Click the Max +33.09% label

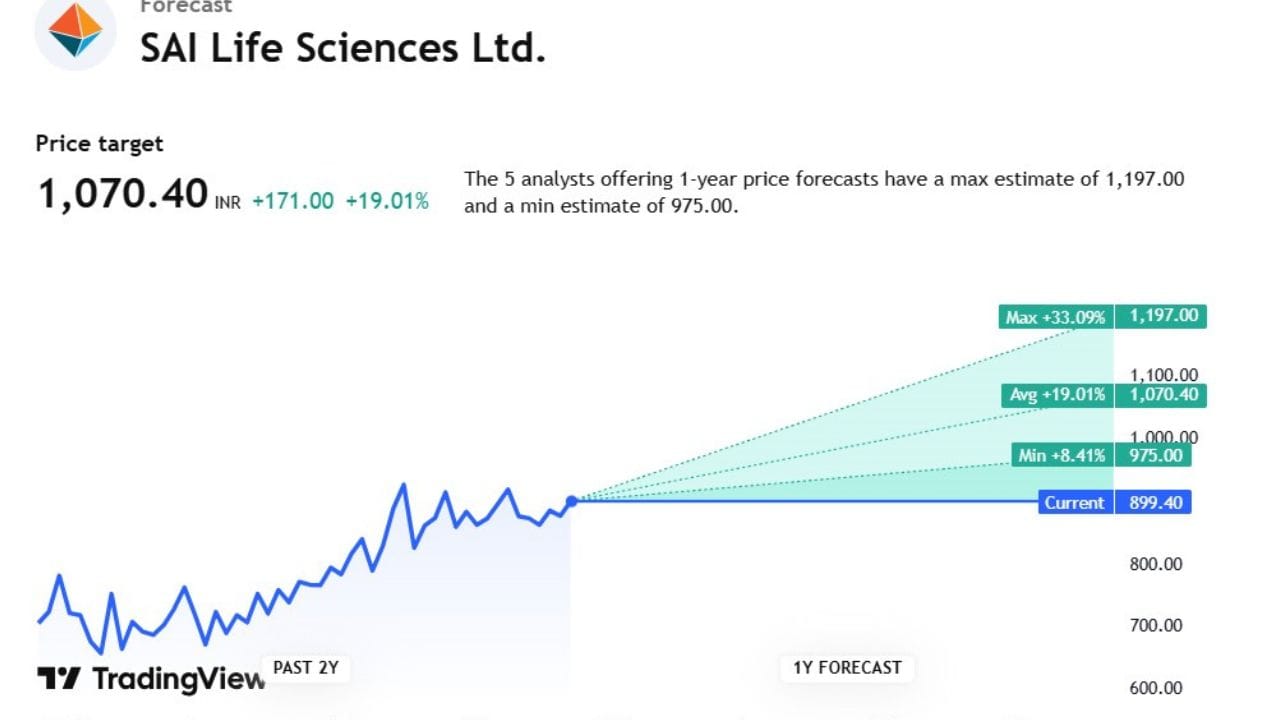click(x=1055, y=318)
